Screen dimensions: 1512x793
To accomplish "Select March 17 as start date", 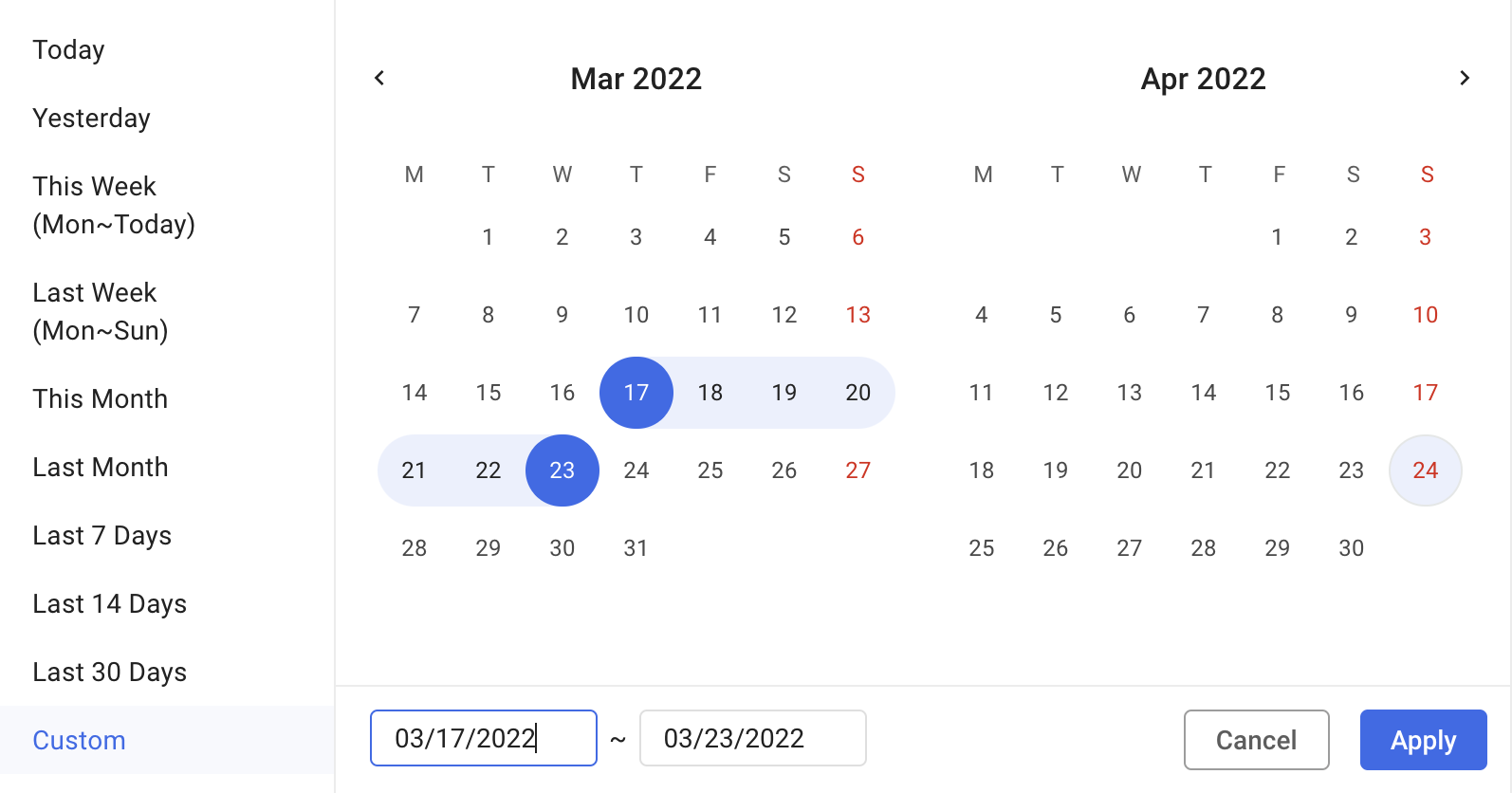I will pos(636,392).
